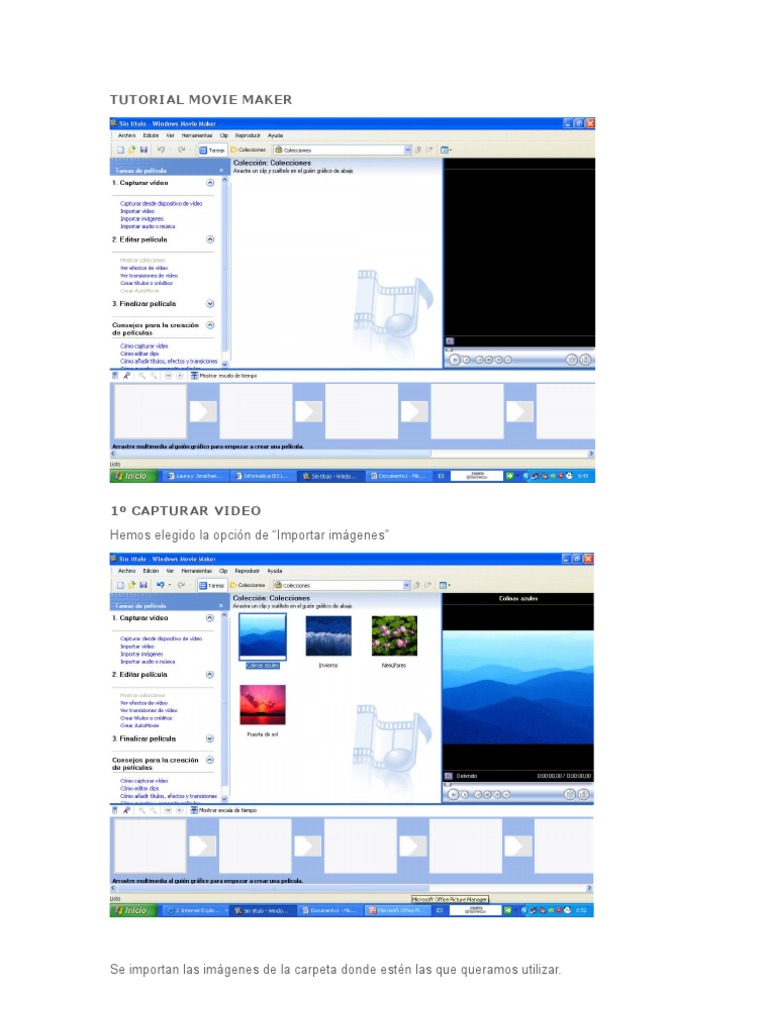Open the Edición menu in the lower screenshot

tap(151, 571)
